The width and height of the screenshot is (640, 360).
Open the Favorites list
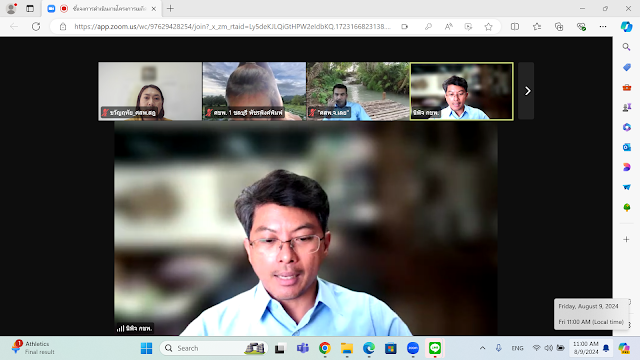click(537, 27)
